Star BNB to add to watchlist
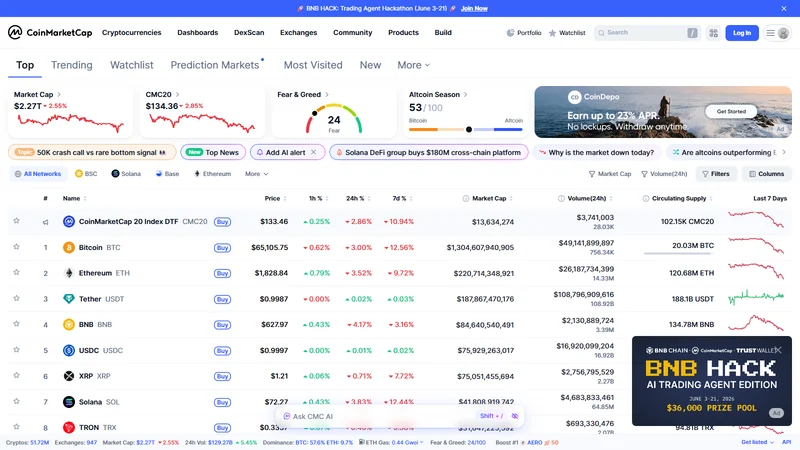Screen dimensions: 800x450 click(16, 324)
